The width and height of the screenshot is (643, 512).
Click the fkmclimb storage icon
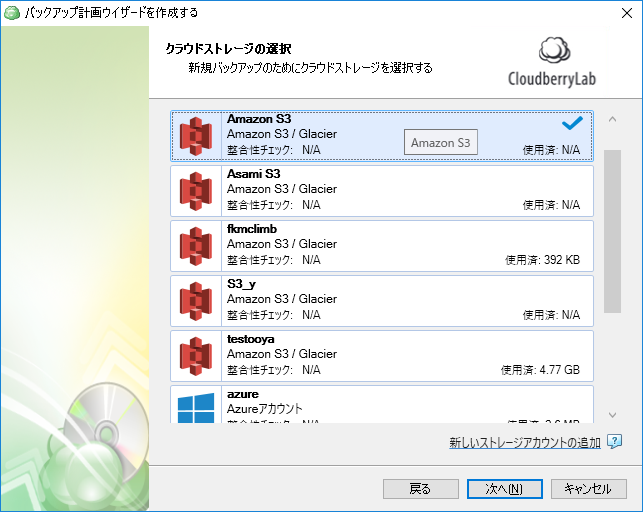pyautogui.click(x=196, y=246)
